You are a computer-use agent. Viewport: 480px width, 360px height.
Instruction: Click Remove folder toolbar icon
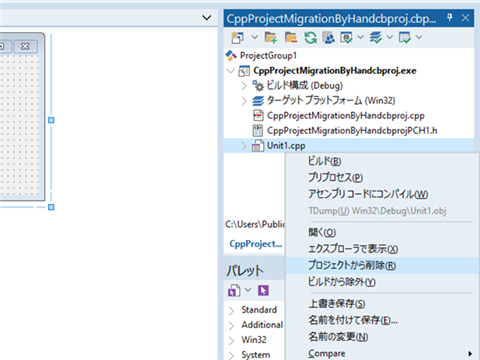click(x=291, y=37)
